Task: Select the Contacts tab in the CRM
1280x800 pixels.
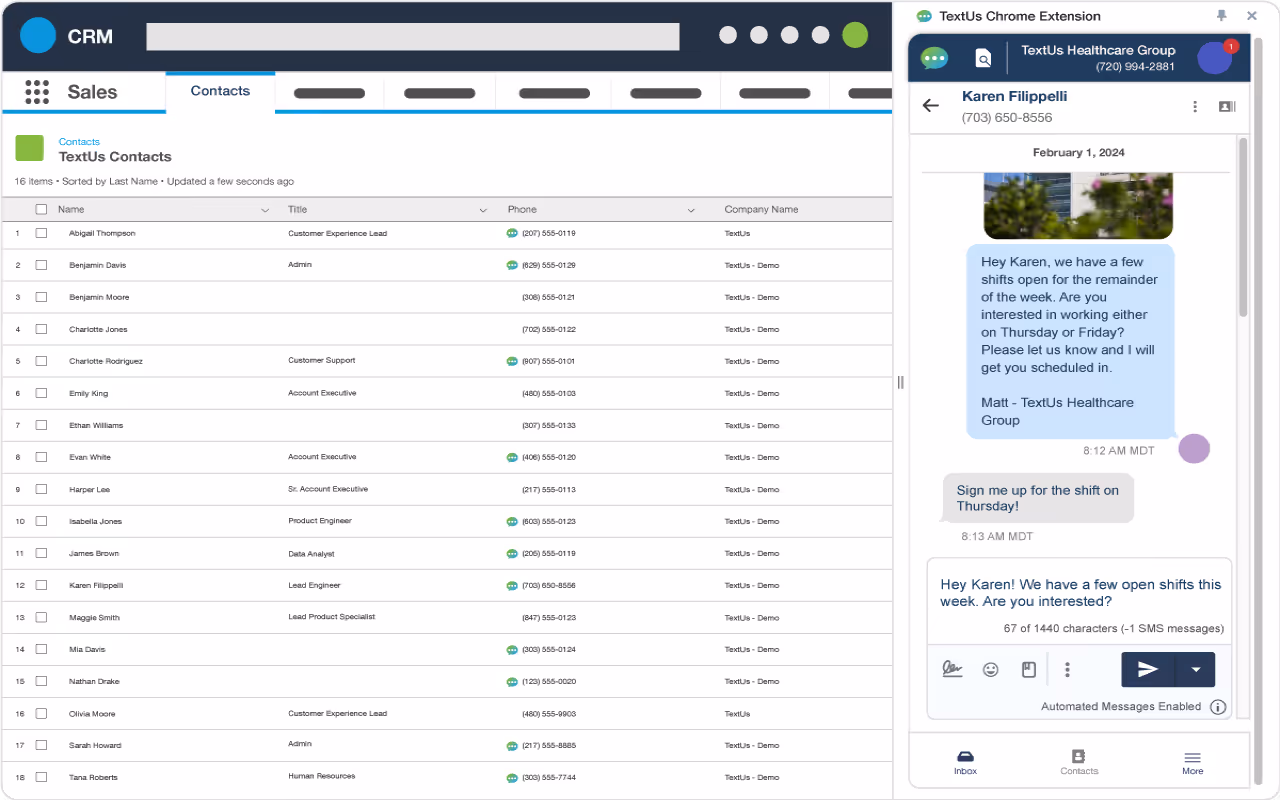Action: pyautogui.click(x=219, y=91)
